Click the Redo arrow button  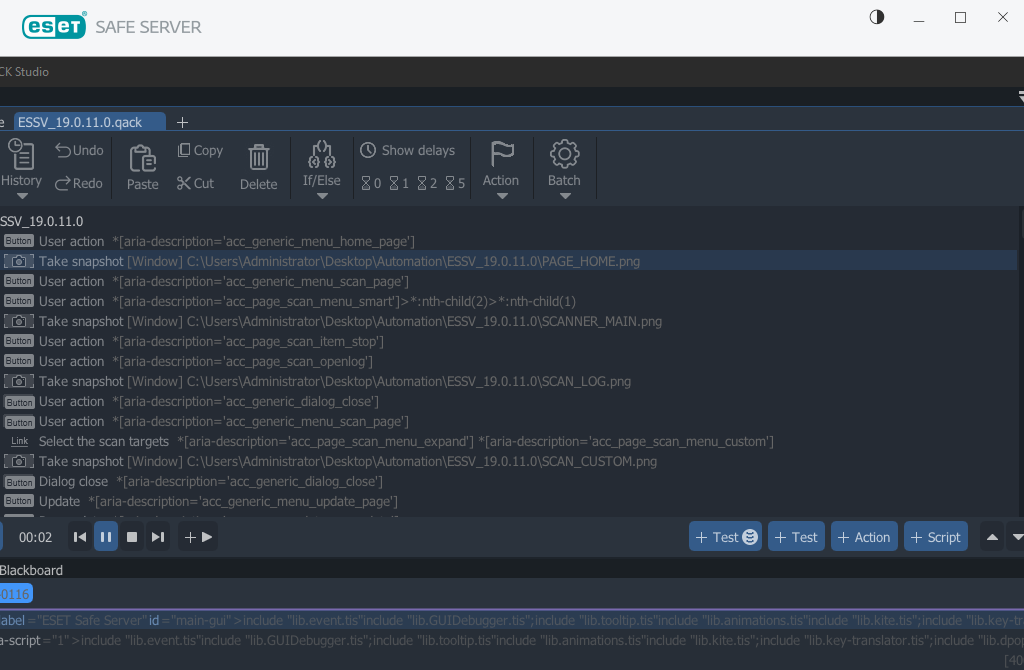click(x=79, y=183)
